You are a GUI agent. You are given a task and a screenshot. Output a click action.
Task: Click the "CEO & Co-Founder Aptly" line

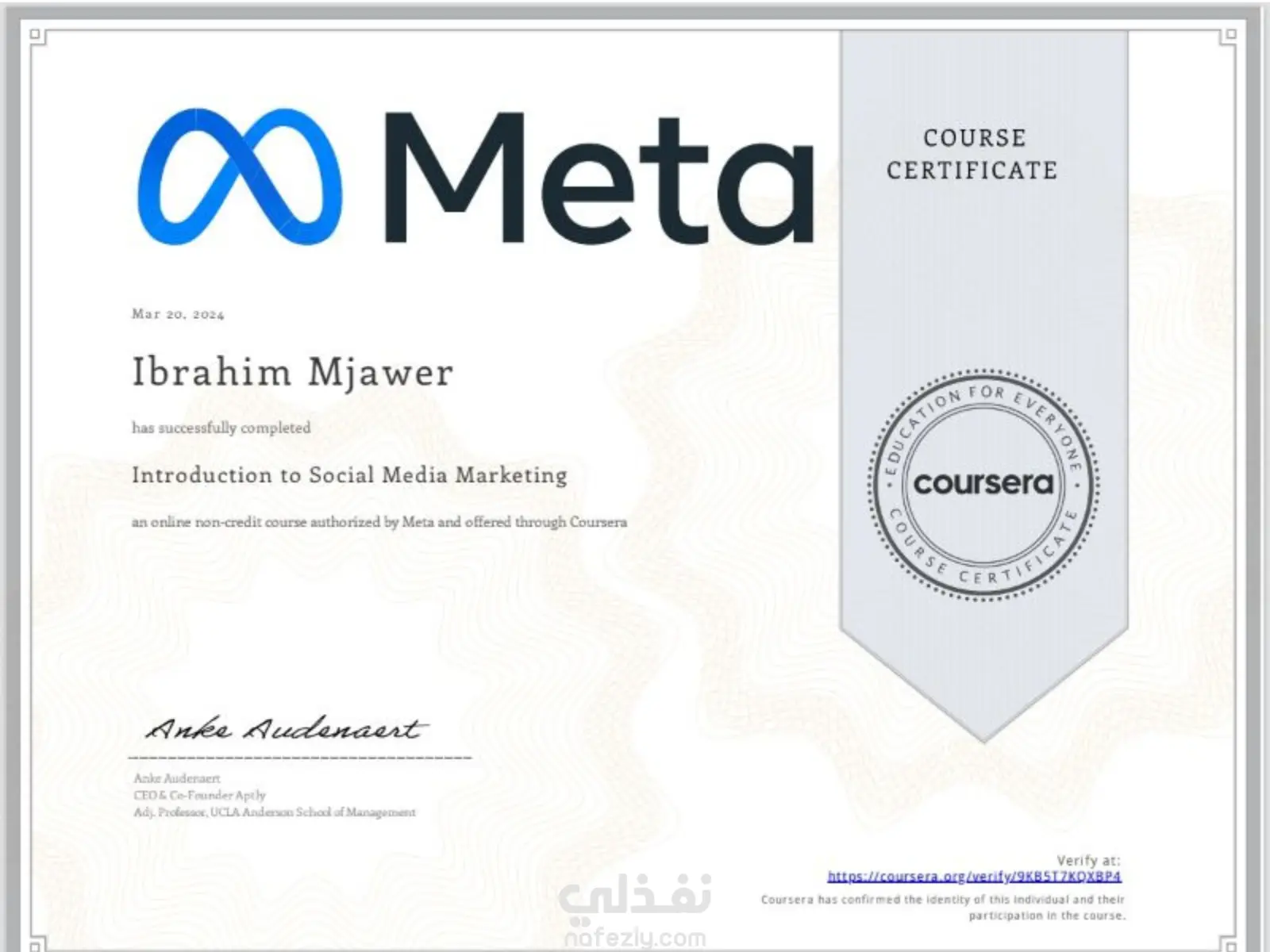pyautogui.click(x=199, y=795)
